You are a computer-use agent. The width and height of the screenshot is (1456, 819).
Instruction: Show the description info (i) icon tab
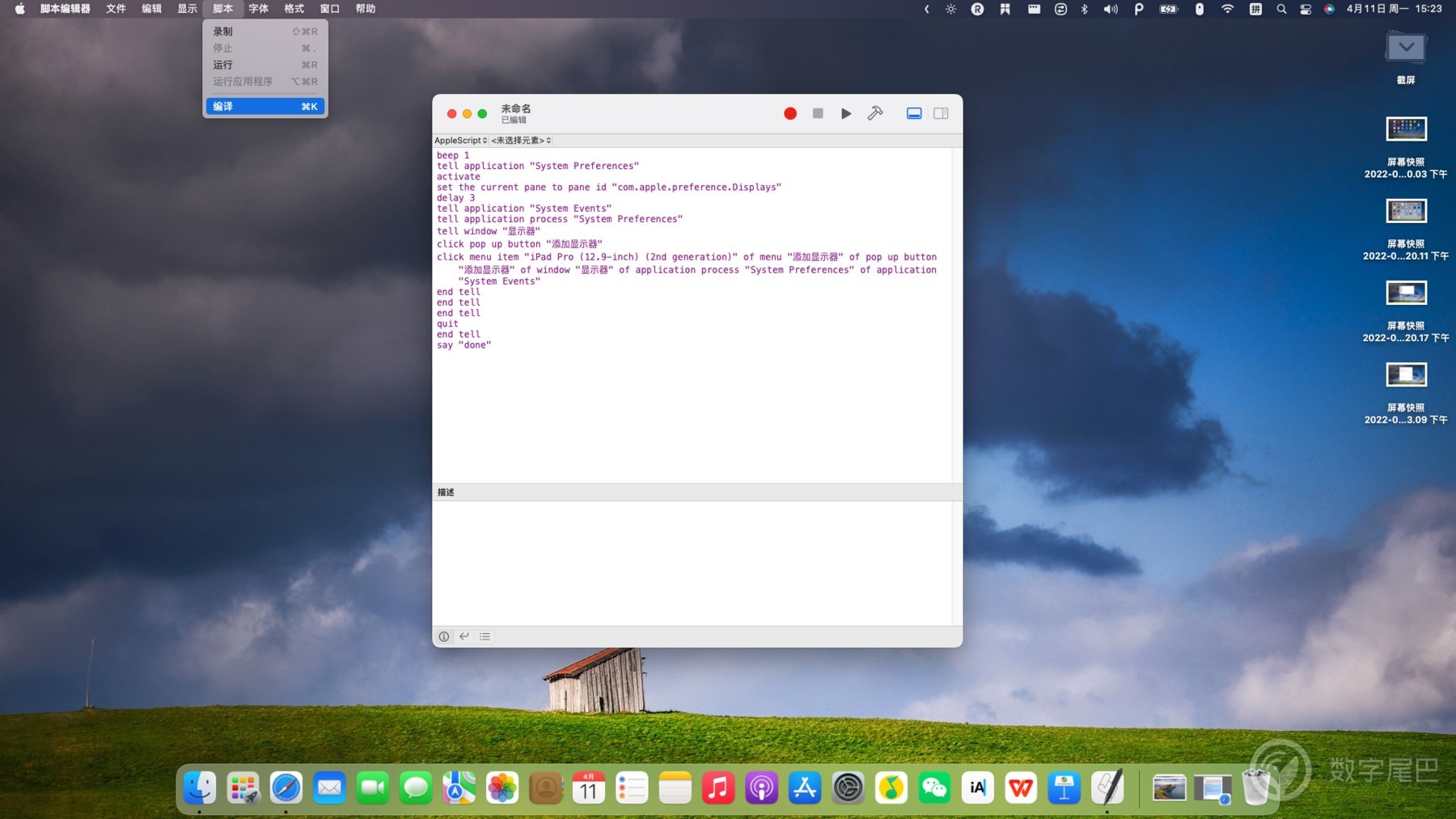pyautogui.click(x=444, y=636)
